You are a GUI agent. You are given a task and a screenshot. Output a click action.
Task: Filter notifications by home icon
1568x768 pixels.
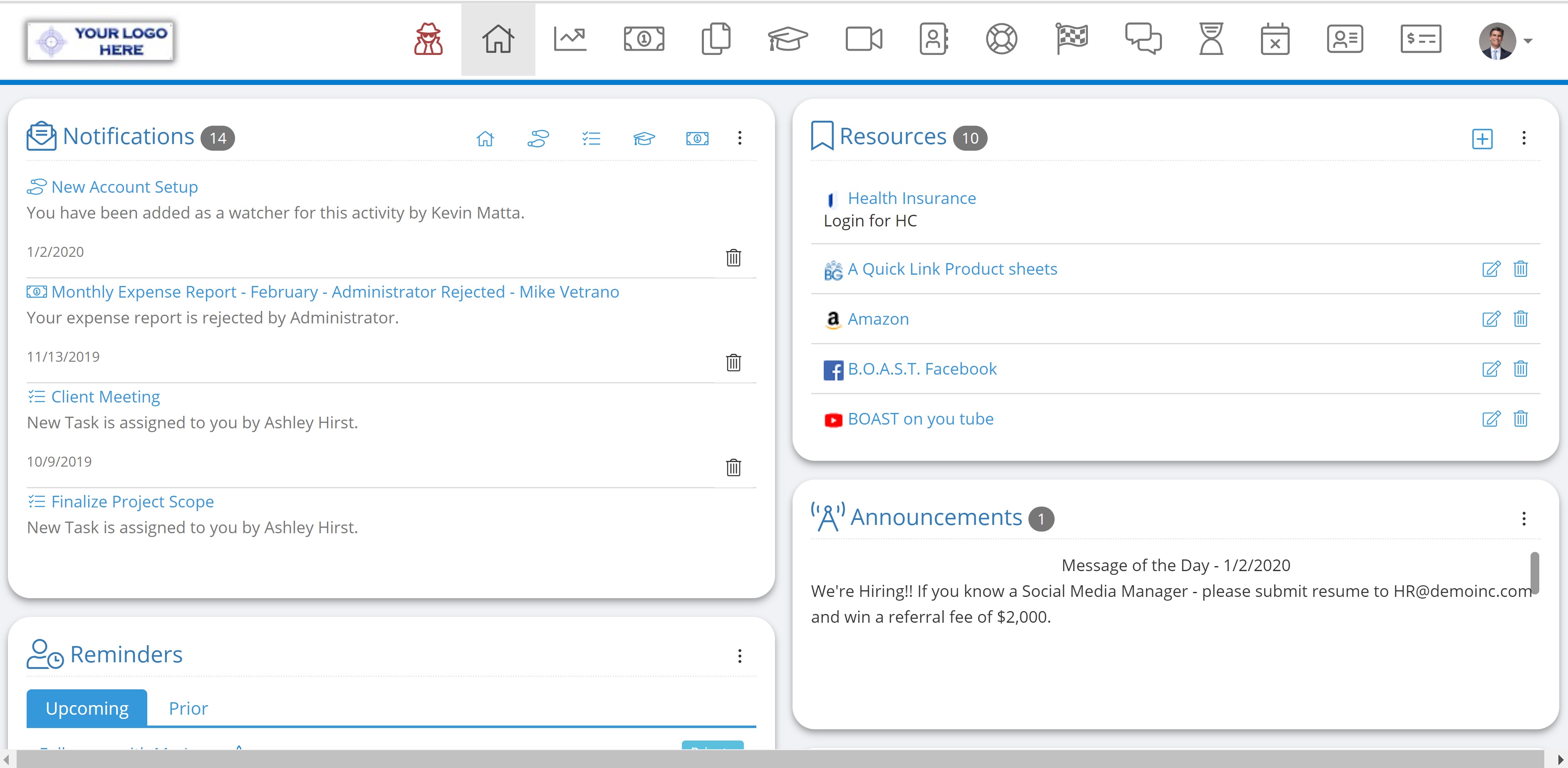tap(485, 139)
